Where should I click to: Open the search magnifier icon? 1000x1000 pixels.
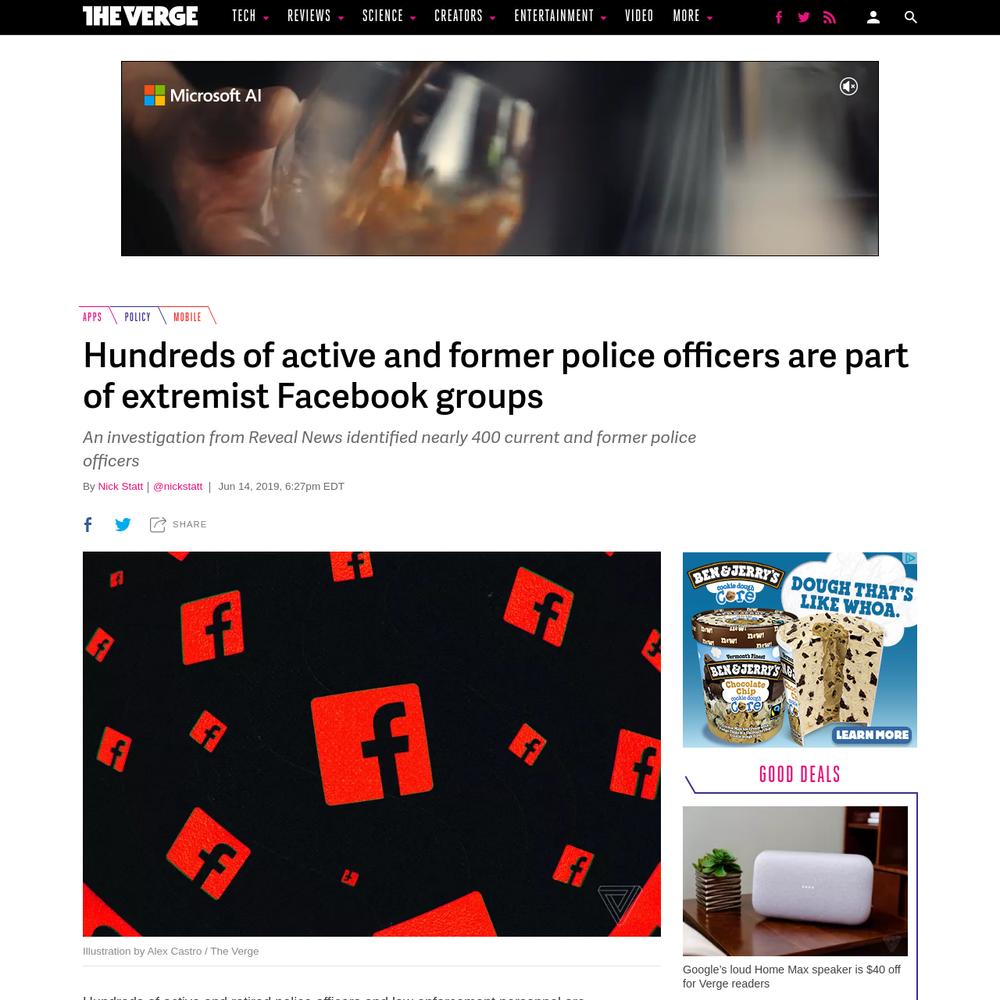click(x=911, y=17)
